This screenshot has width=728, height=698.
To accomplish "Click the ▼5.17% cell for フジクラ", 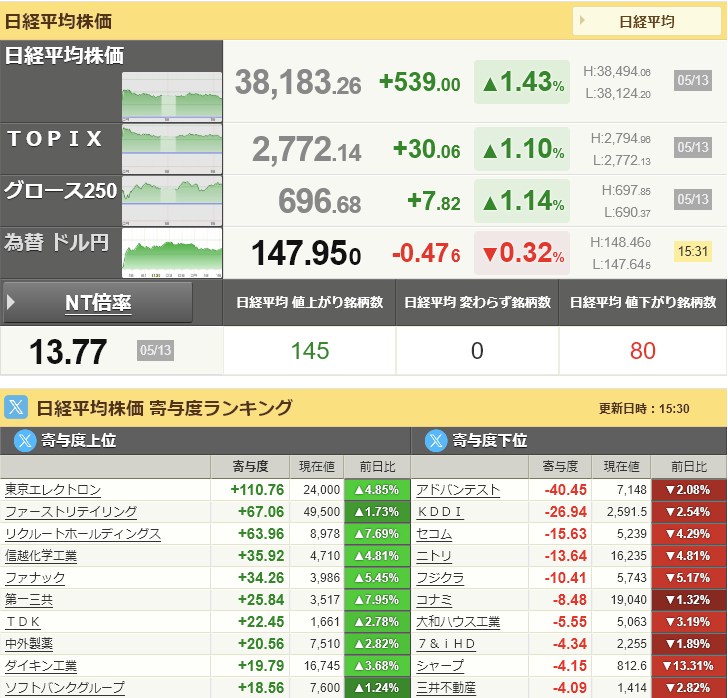I will click(689, 578).
